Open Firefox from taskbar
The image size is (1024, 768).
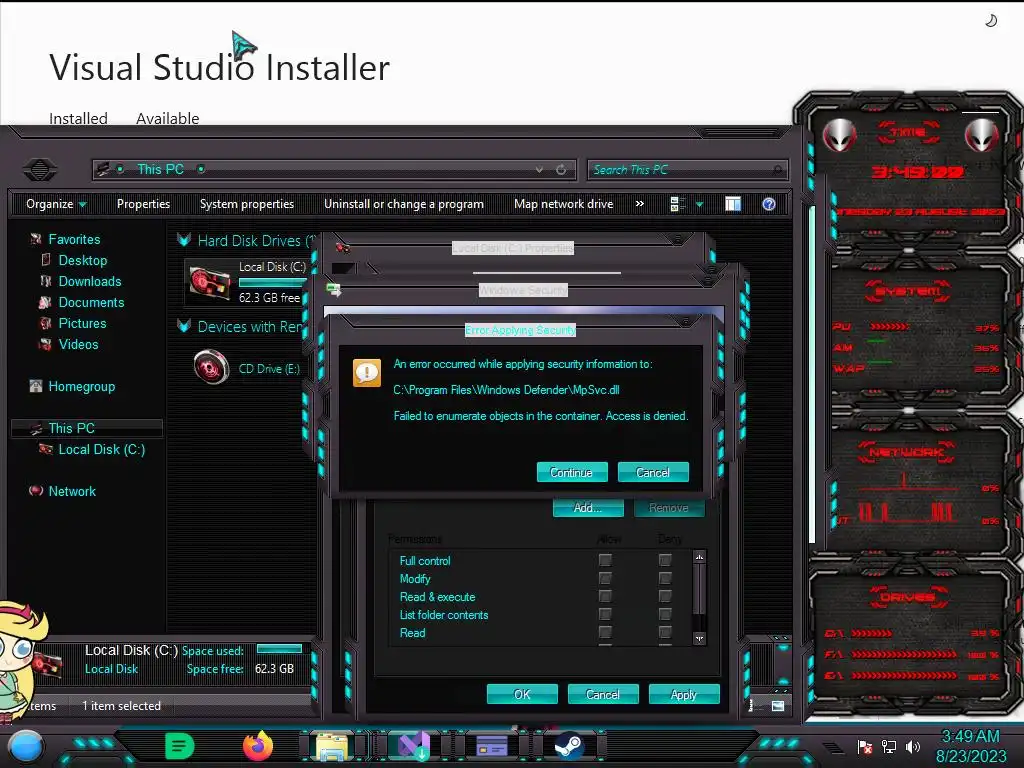pyautogui.click(x=258, y=746)
